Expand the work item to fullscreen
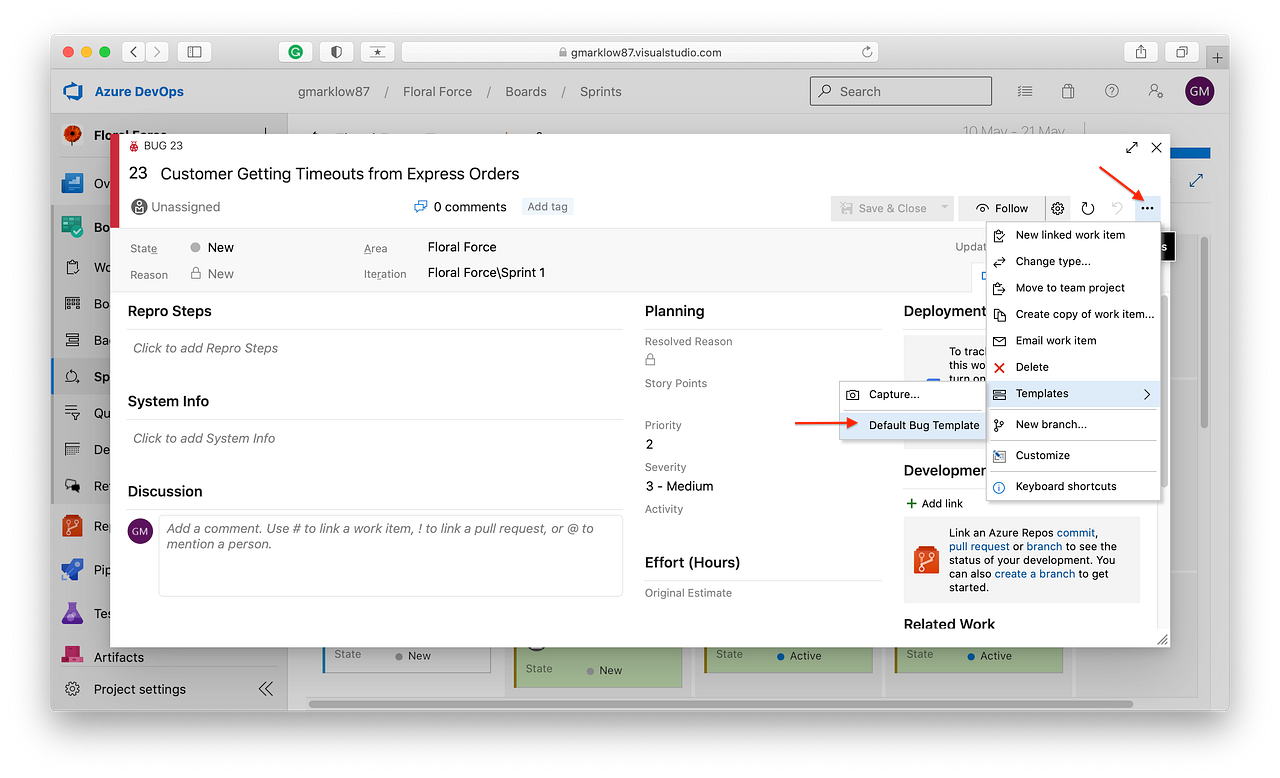The height and width of the screenshot is (778, 1280). pyautogui.click(x=1131, y=147)
